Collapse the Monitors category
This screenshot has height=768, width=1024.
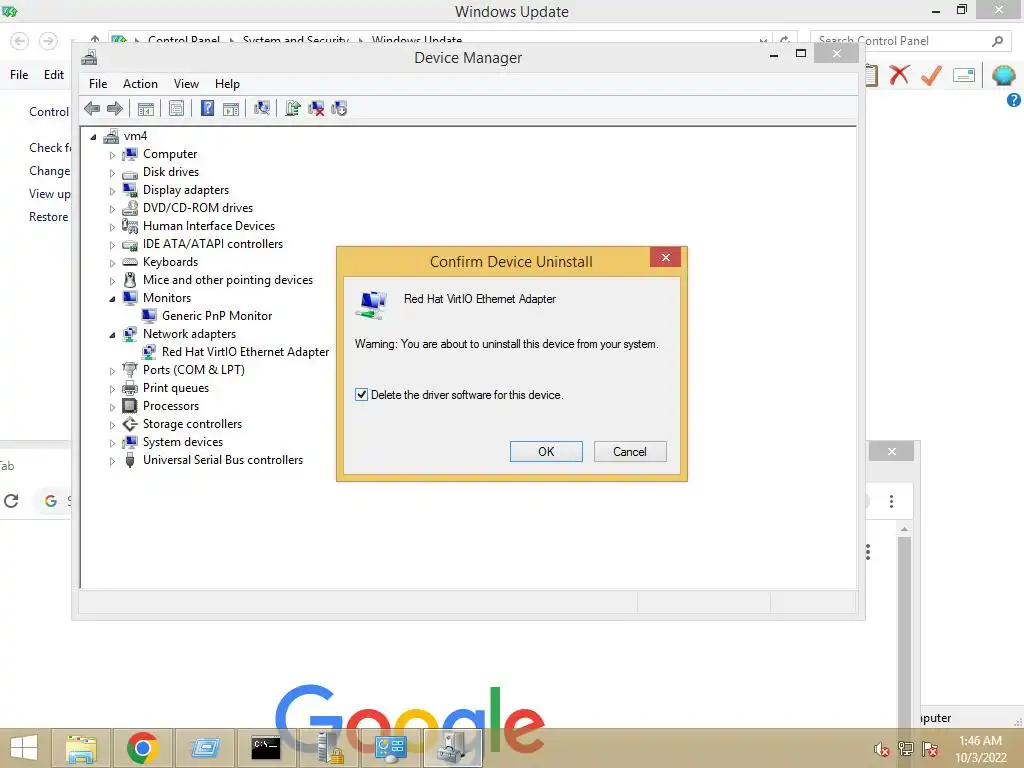click(112, 298)
